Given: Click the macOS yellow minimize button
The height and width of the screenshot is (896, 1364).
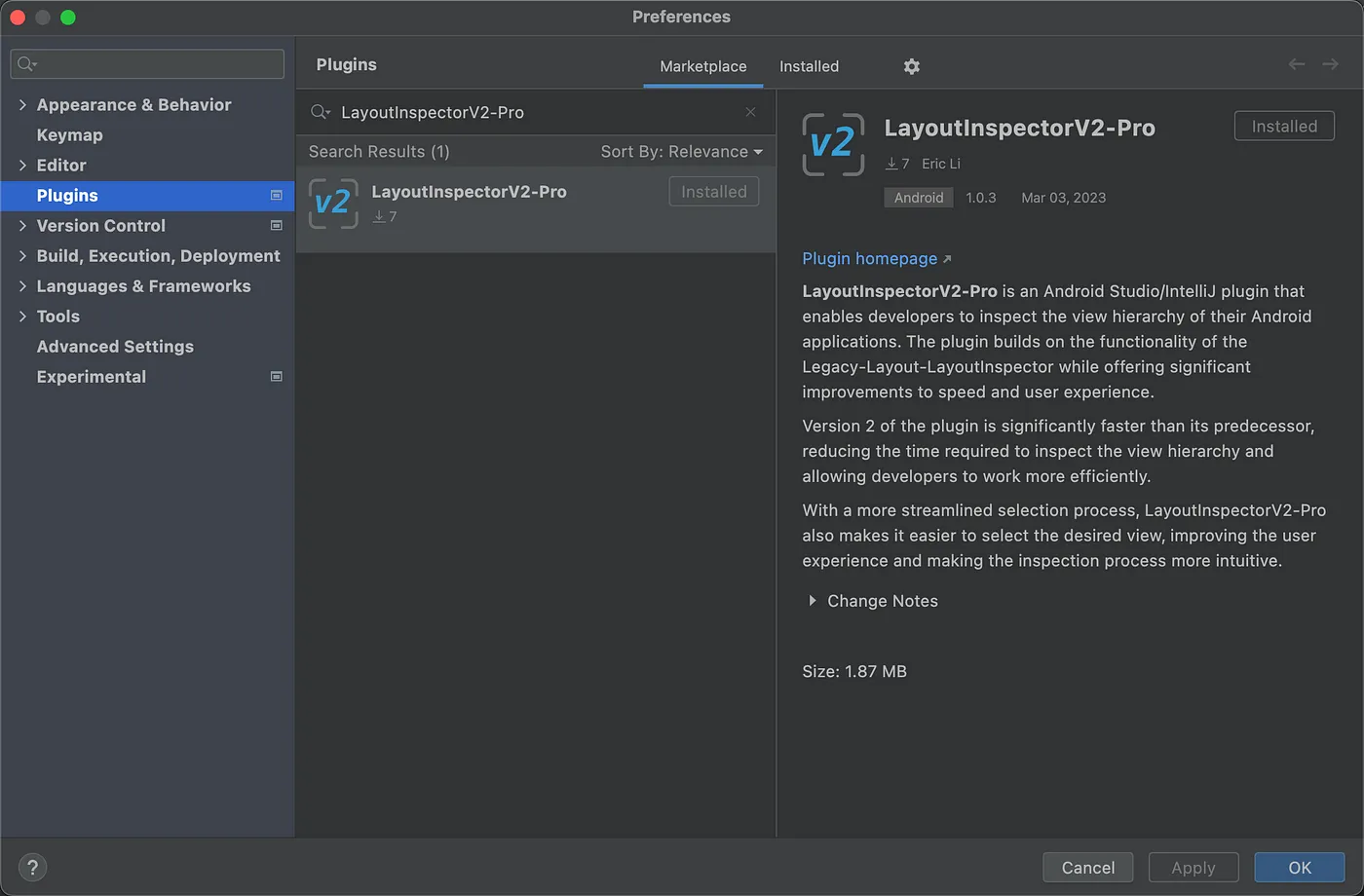Looking at the screenshot, I should (x=42, y=18).
